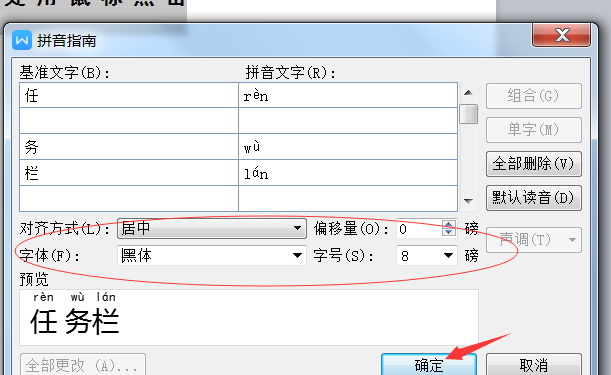This screenshot has width=611, height=375.
Task: Open the 字体 dropdown showing 黑体
Action: click(x=212, y=256)
